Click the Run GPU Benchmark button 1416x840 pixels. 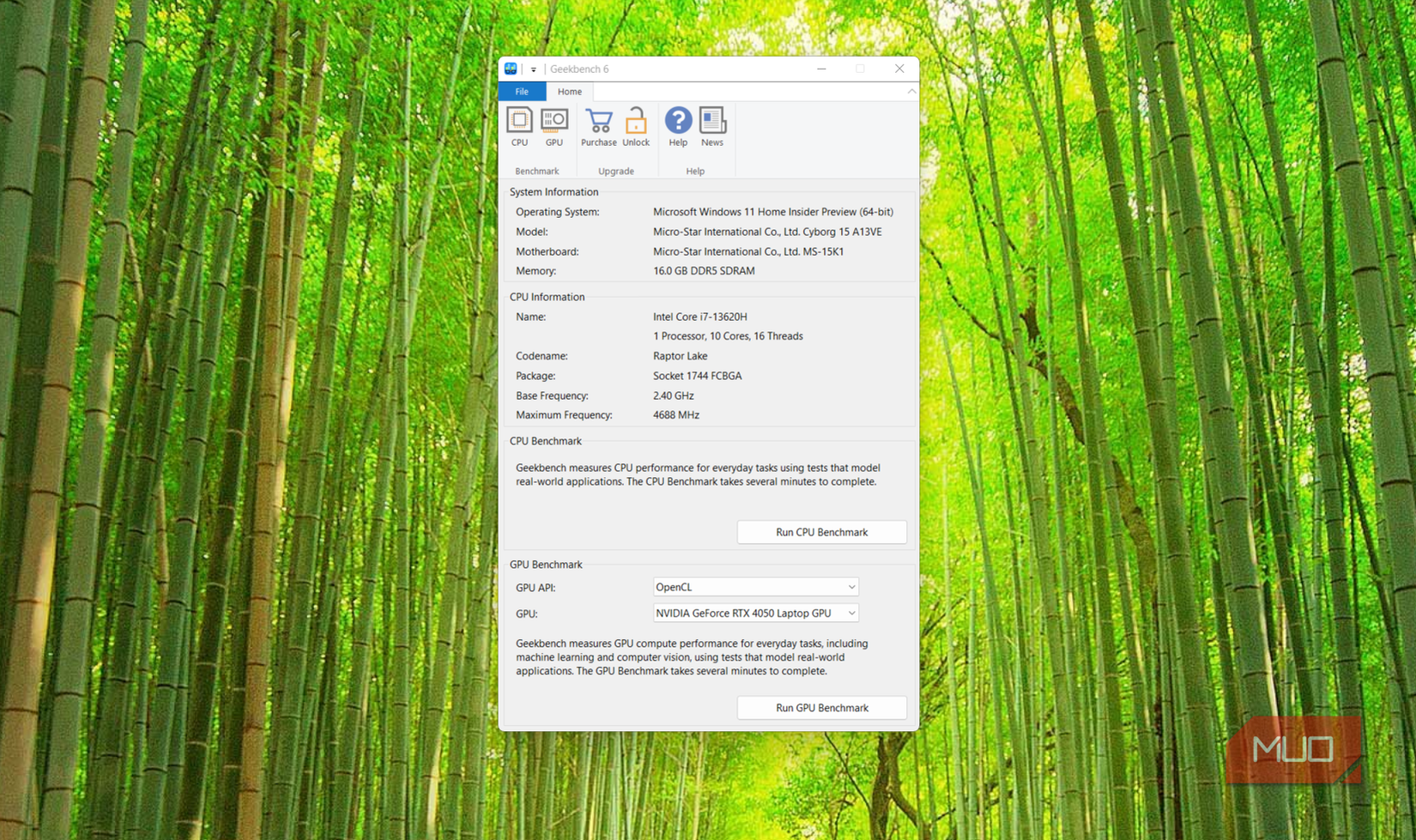pos(821,708)
